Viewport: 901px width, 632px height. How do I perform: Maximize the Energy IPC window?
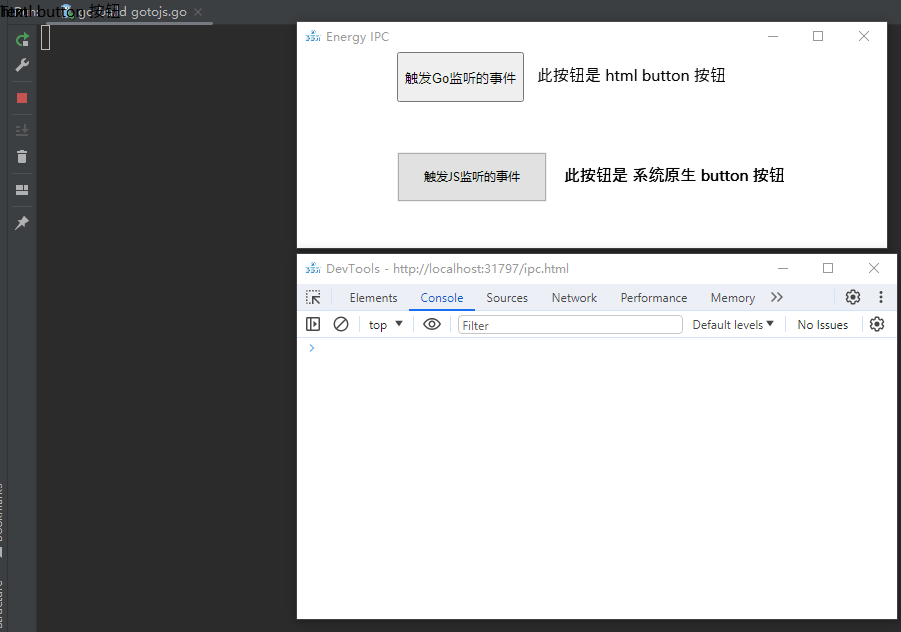[818, 36]
